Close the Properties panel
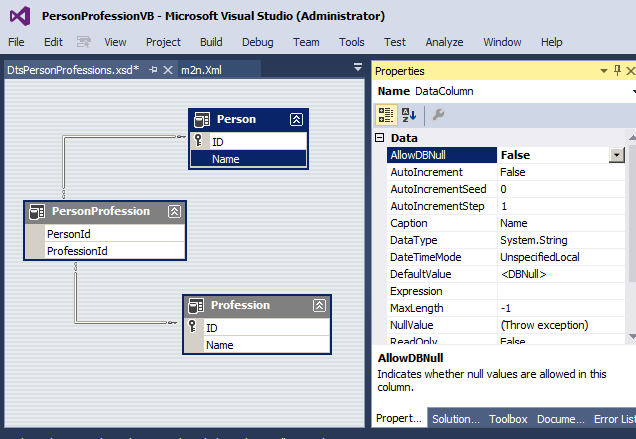 click(x=630, y=71)
